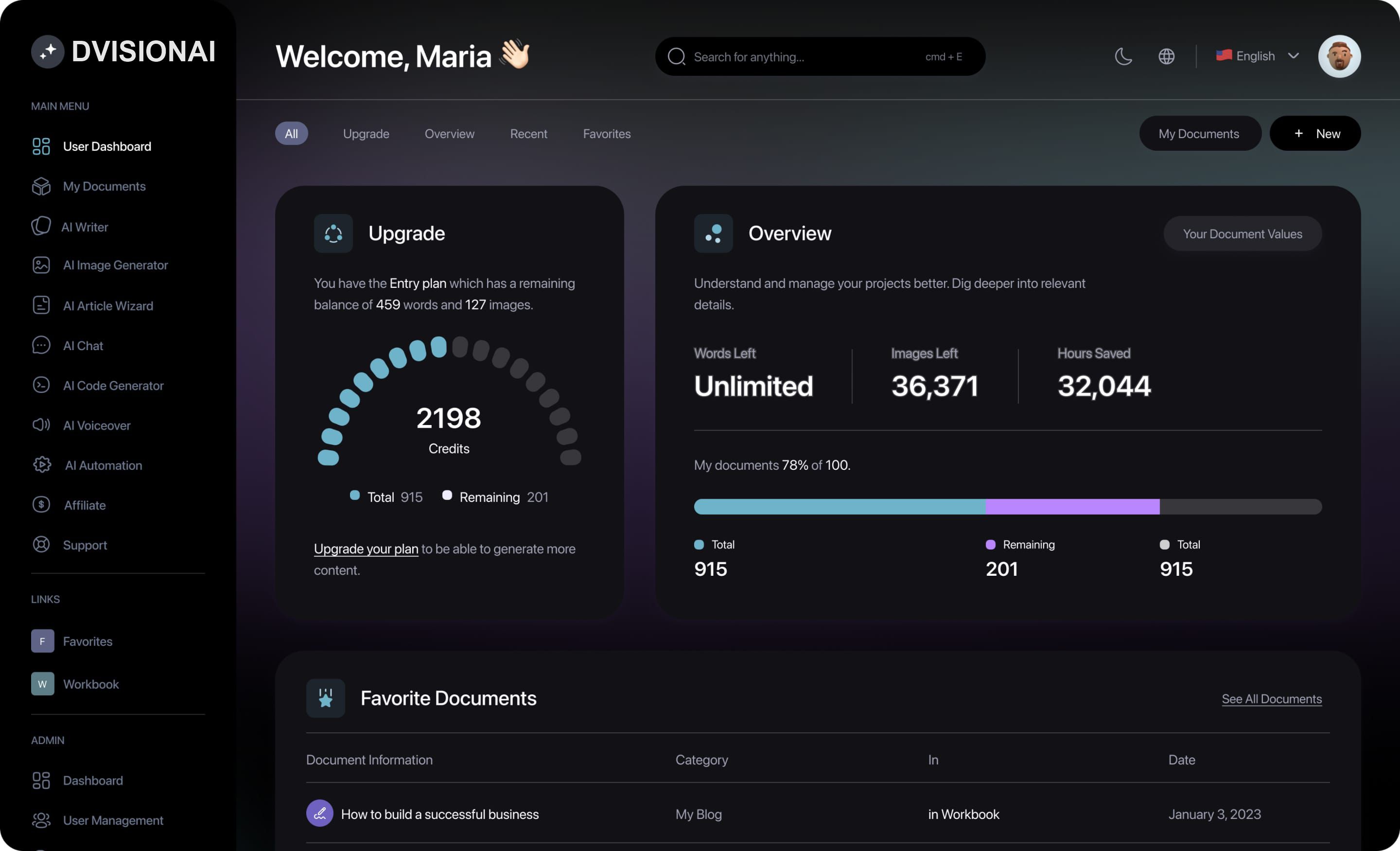Toggle dark mode with the moon icon
This screenshot has width=1400, height=851.
pyautogui.click(x=1123, y=56)
